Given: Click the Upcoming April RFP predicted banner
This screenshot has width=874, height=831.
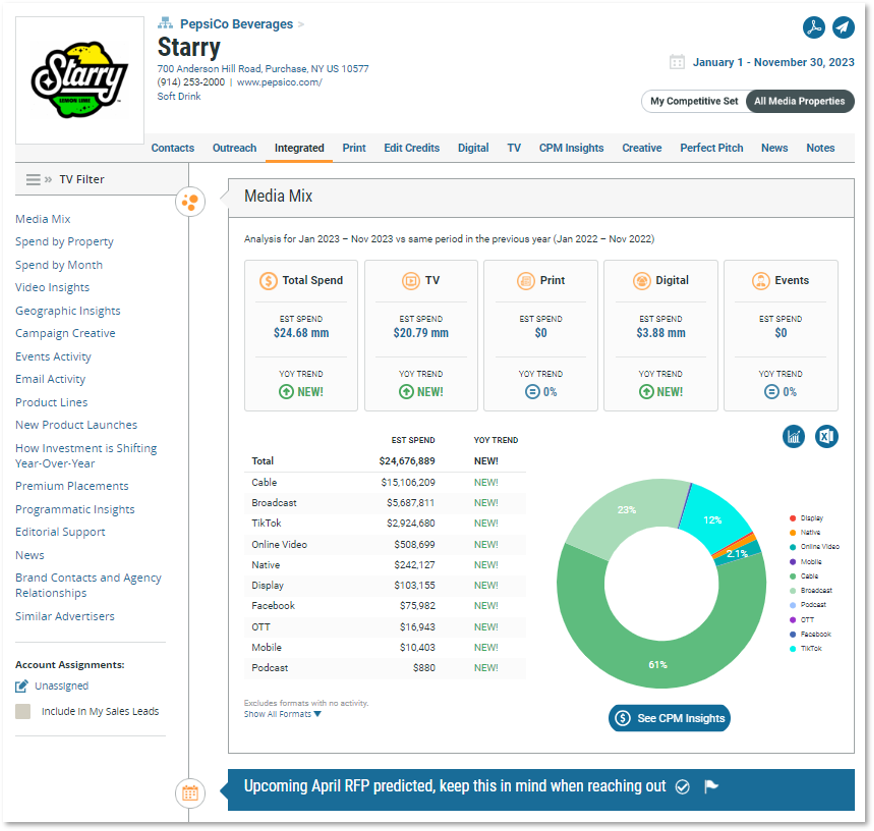Looking at the screenshot, I should [541, 789].
